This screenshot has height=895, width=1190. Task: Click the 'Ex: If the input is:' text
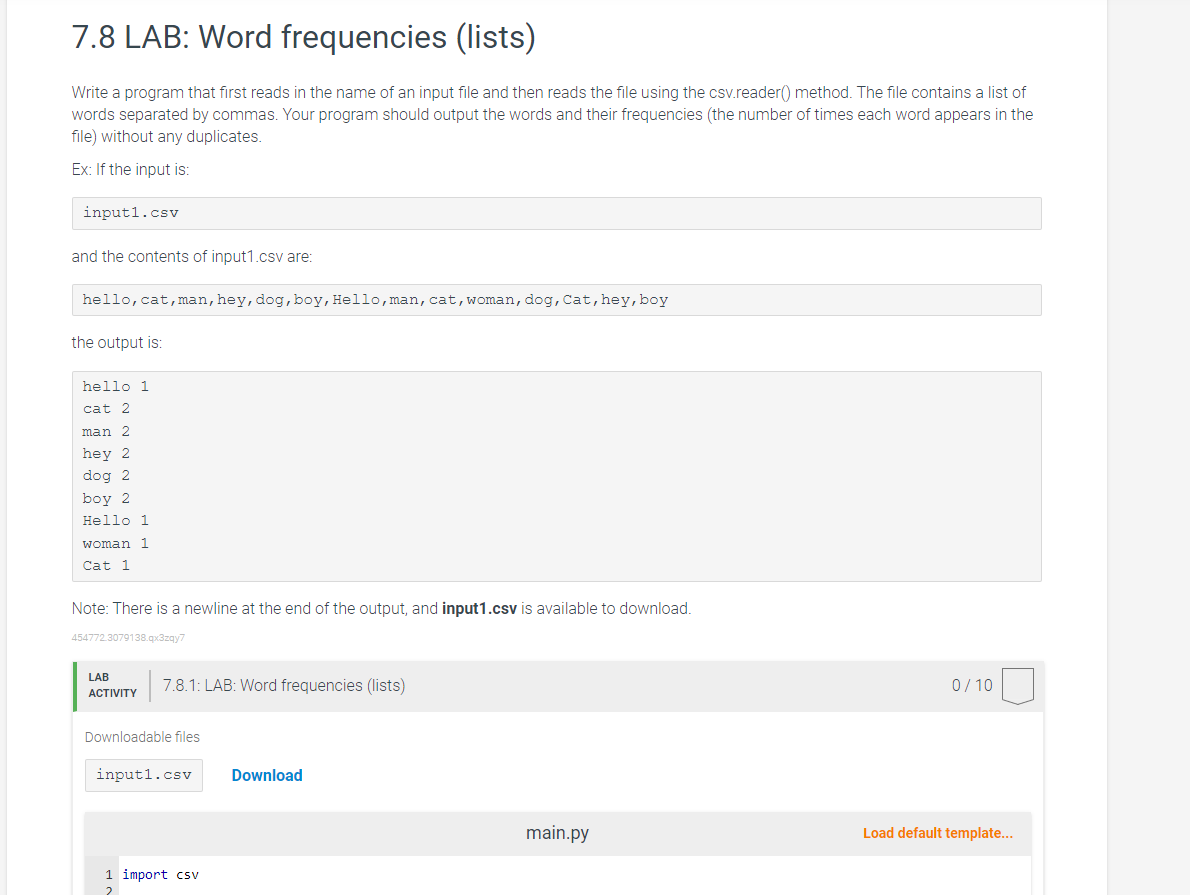point(130,169)
